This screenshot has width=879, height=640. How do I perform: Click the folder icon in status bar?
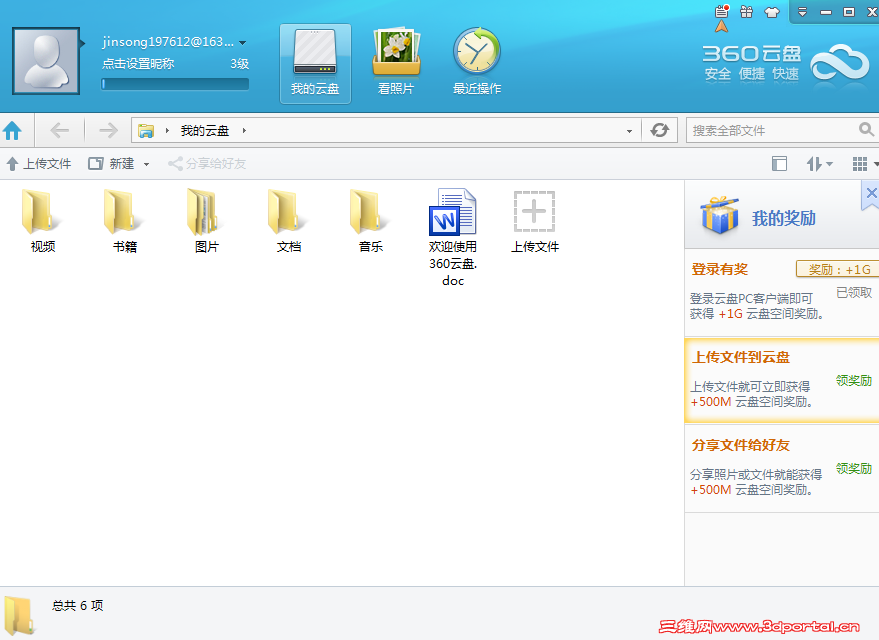coord(20,615)
